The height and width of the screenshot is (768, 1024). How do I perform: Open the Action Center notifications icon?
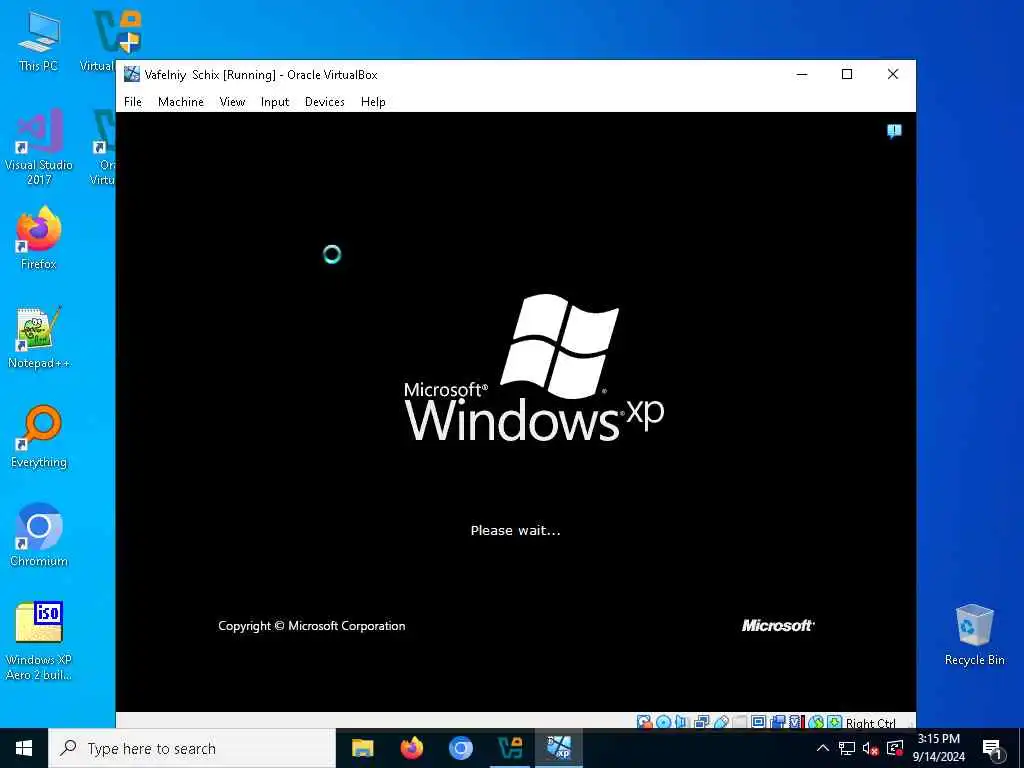[x=992, y=749]
